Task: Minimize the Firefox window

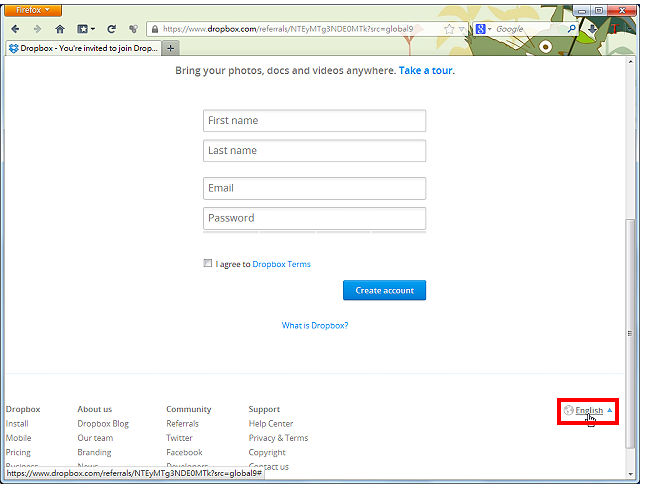Action: [582, 11]
